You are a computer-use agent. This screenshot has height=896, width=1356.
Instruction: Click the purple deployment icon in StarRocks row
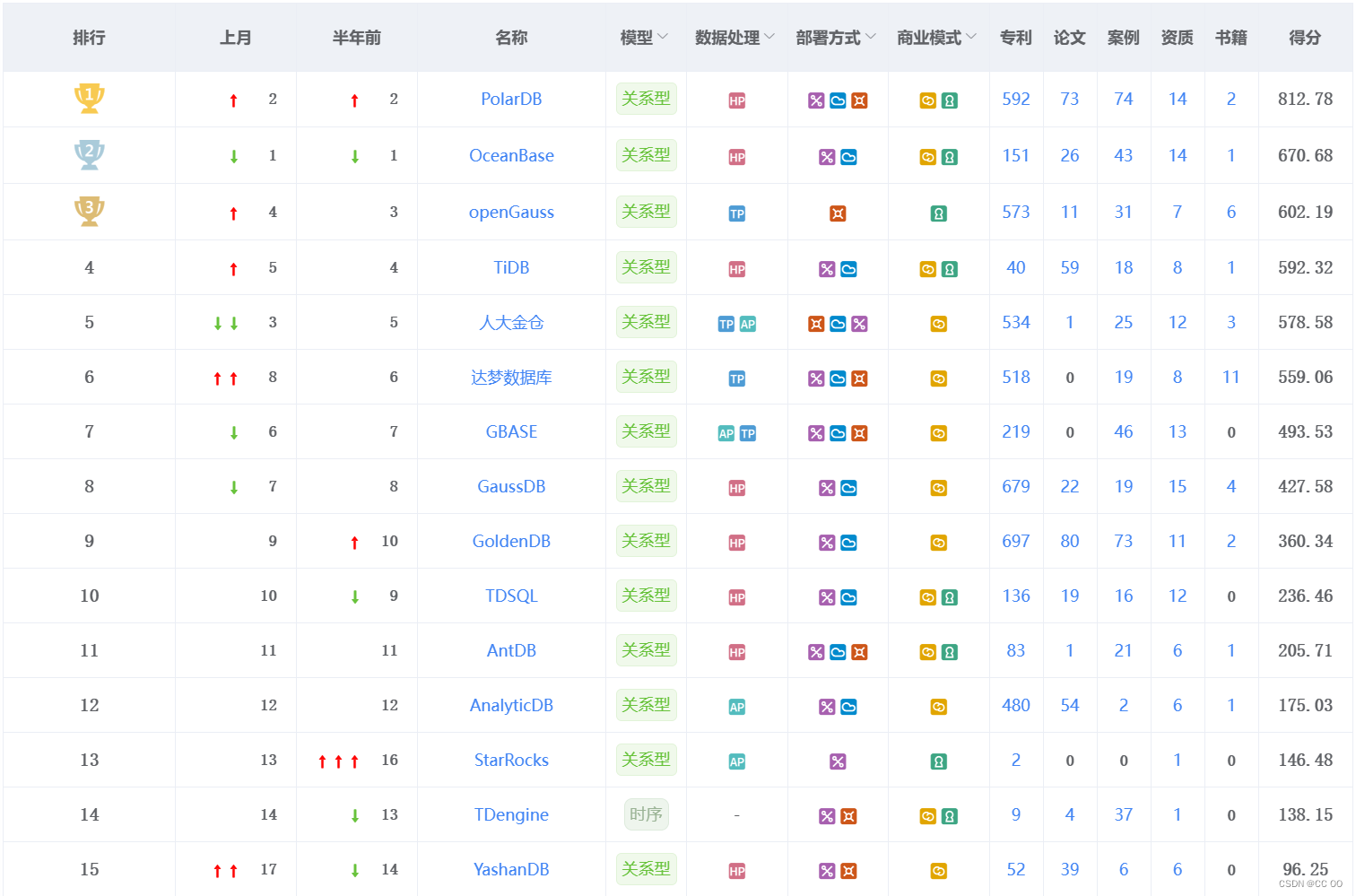coord(838,761)
